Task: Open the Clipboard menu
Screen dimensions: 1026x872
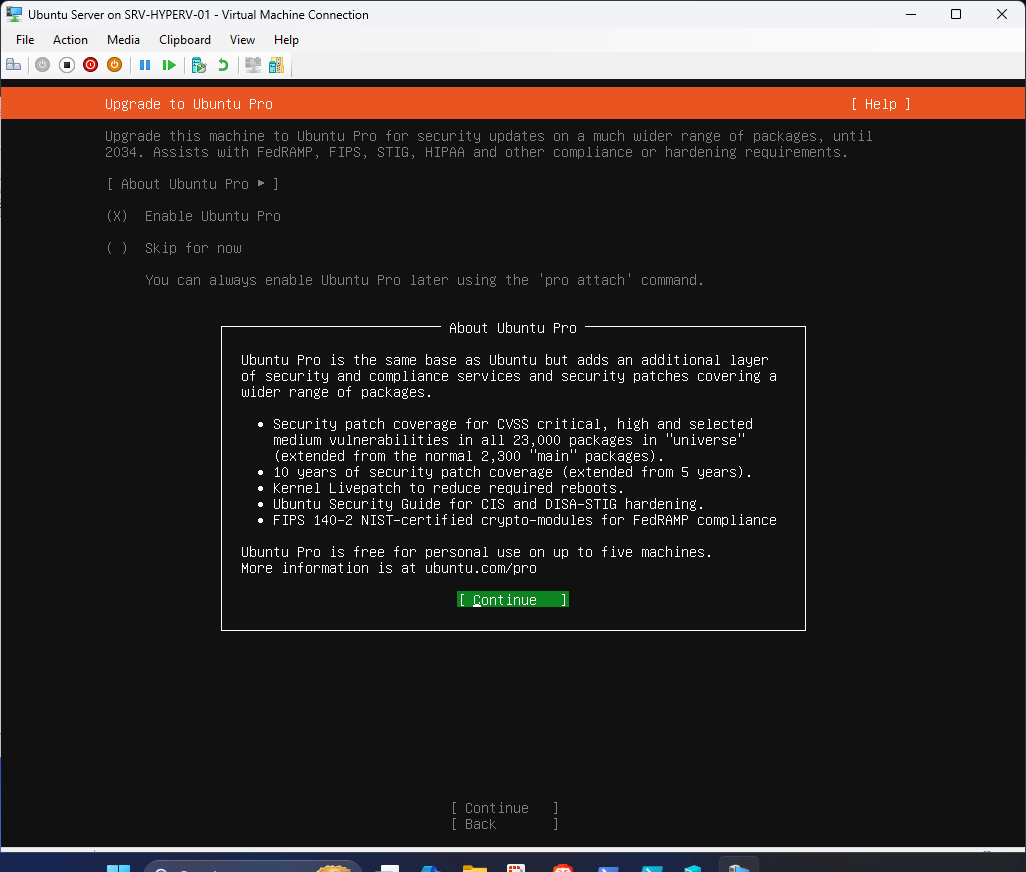Action: [184, 40]
